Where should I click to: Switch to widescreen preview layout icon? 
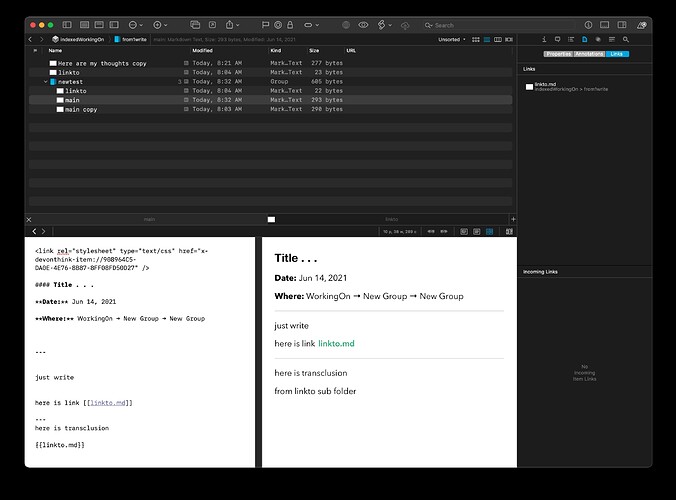114,25
